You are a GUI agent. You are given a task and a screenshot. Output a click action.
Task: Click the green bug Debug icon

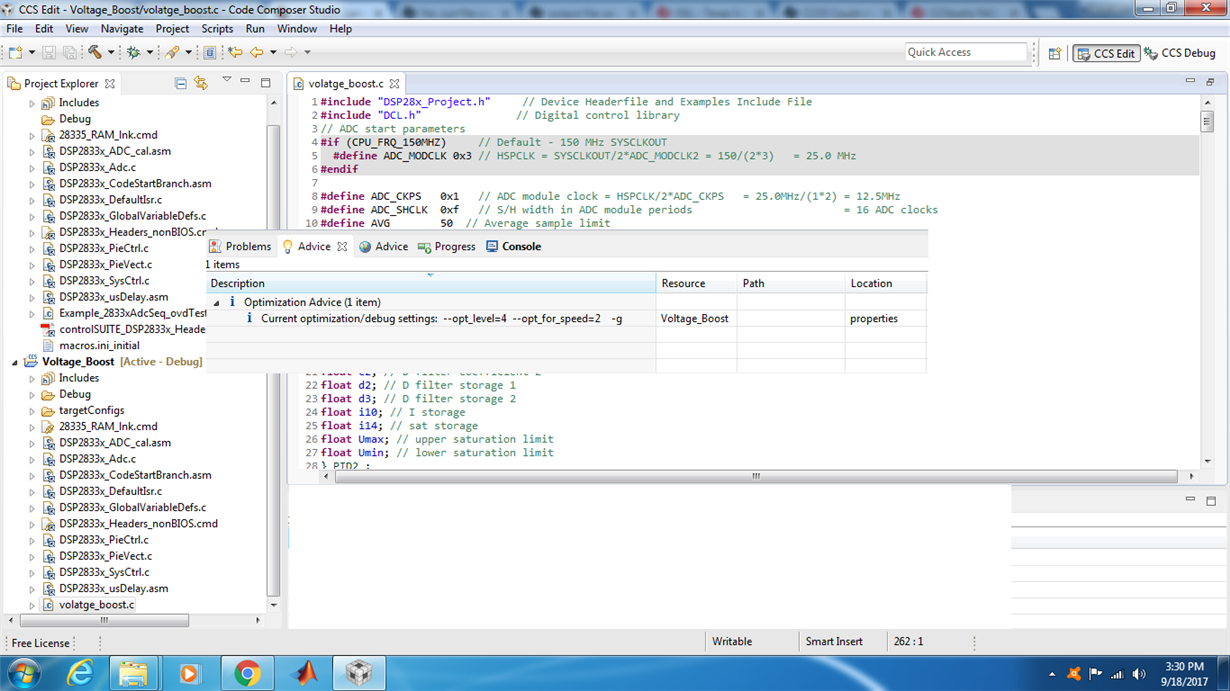coord(133,52)
